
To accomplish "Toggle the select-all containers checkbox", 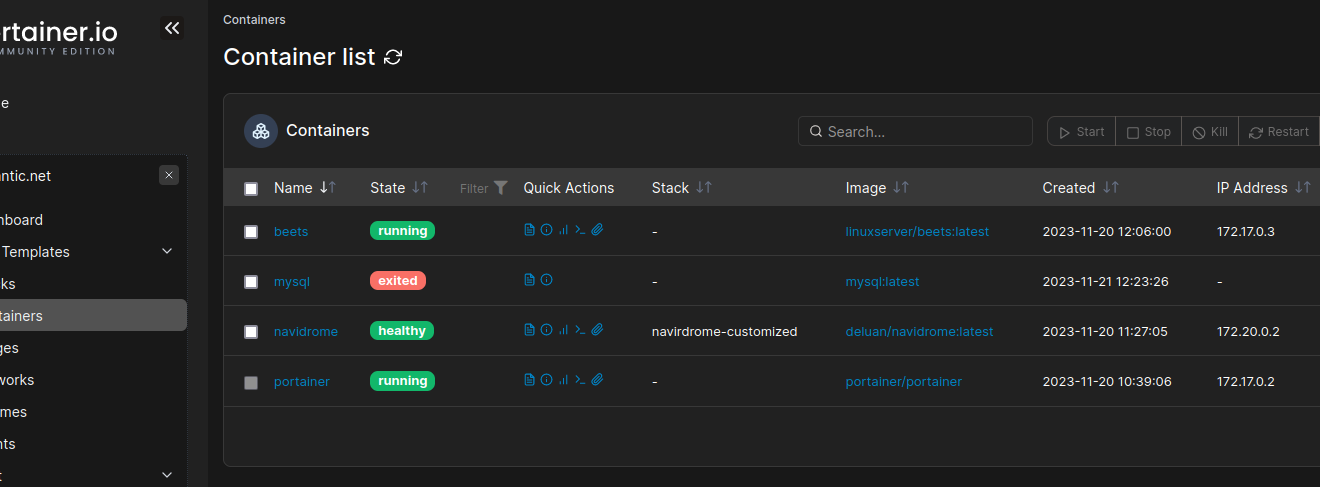I will tap(251, 188).
